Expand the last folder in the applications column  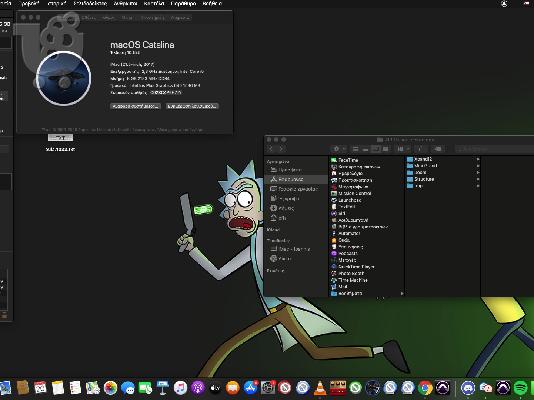(402, 293)
